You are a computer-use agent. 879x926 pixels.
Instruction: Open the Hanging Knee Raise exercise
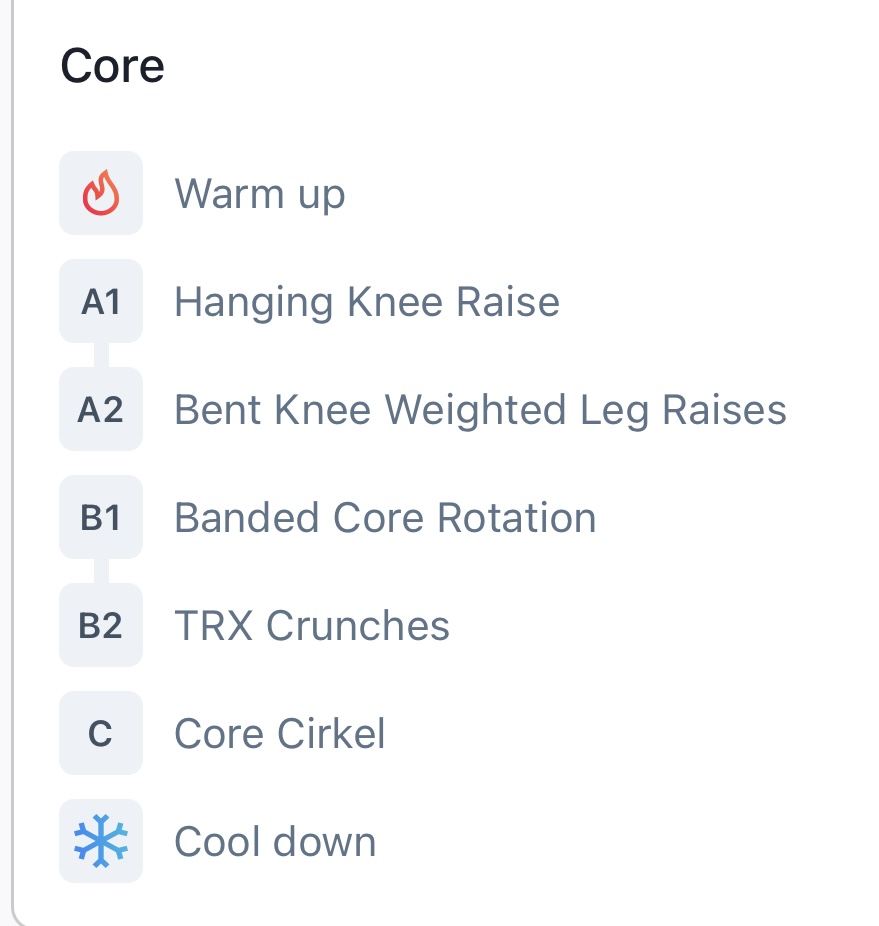pos(366,301)
